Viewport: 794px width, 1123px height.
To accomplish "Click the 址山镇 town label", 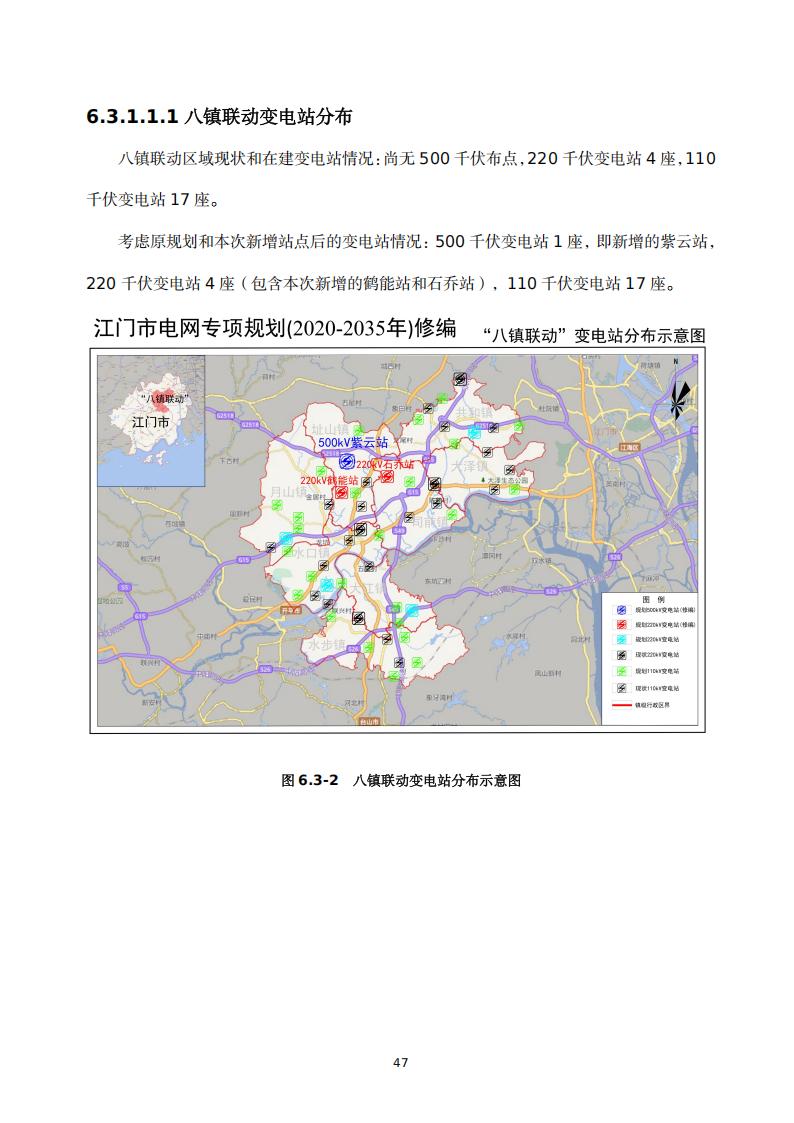I will [329, 429].
